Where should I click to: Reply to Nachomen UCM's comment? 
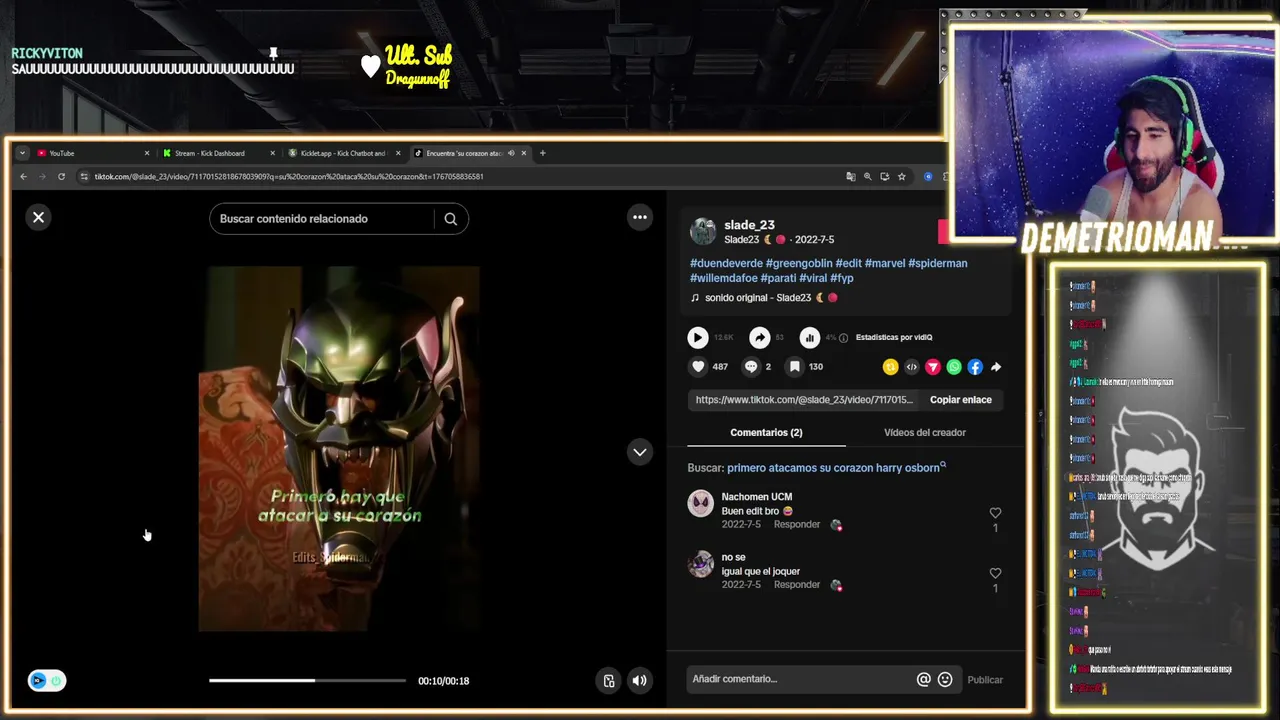[796, 524]
